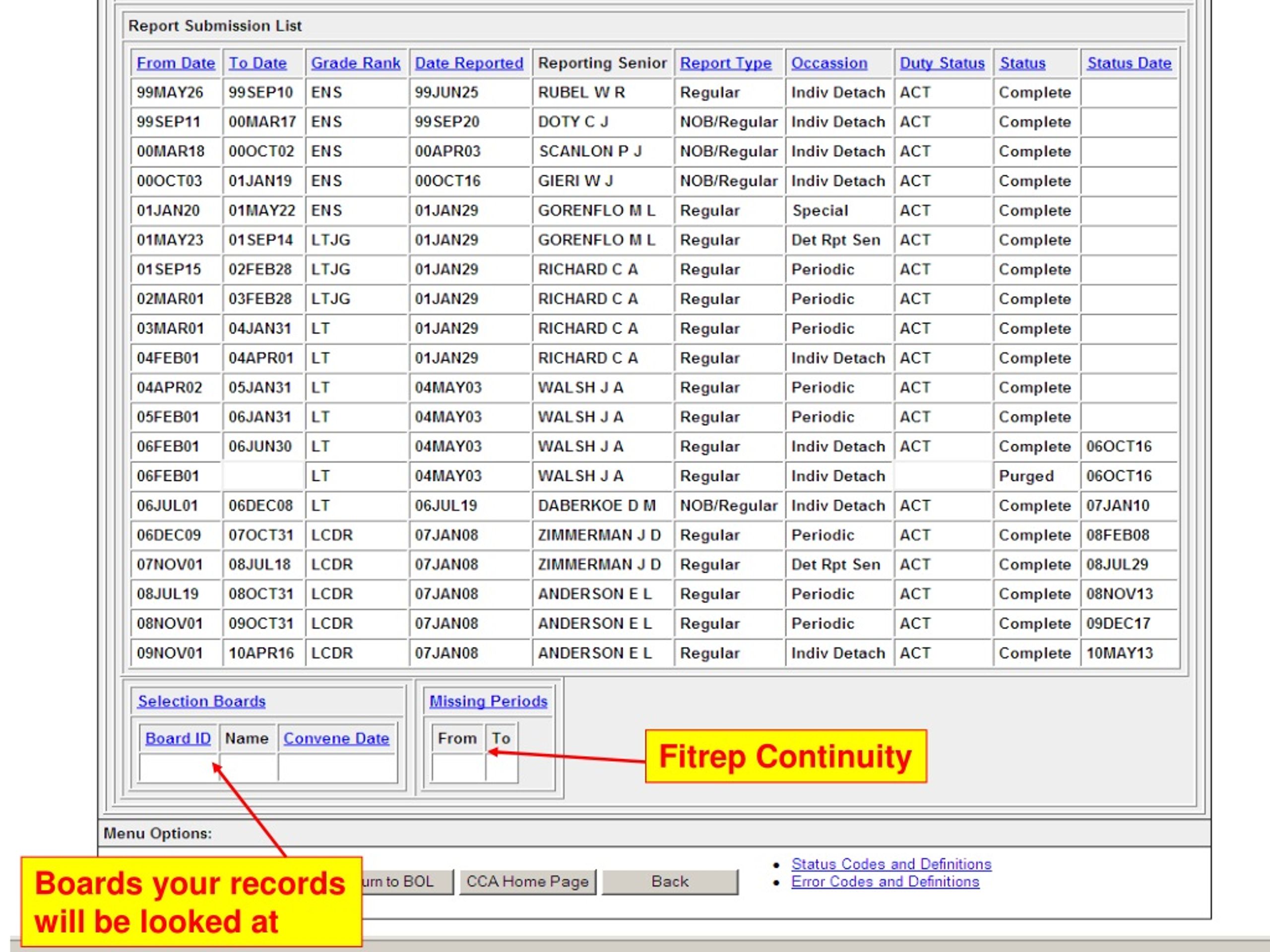
Task: Select reporting senior GIERI W J
Action: [x=602, y=181]
